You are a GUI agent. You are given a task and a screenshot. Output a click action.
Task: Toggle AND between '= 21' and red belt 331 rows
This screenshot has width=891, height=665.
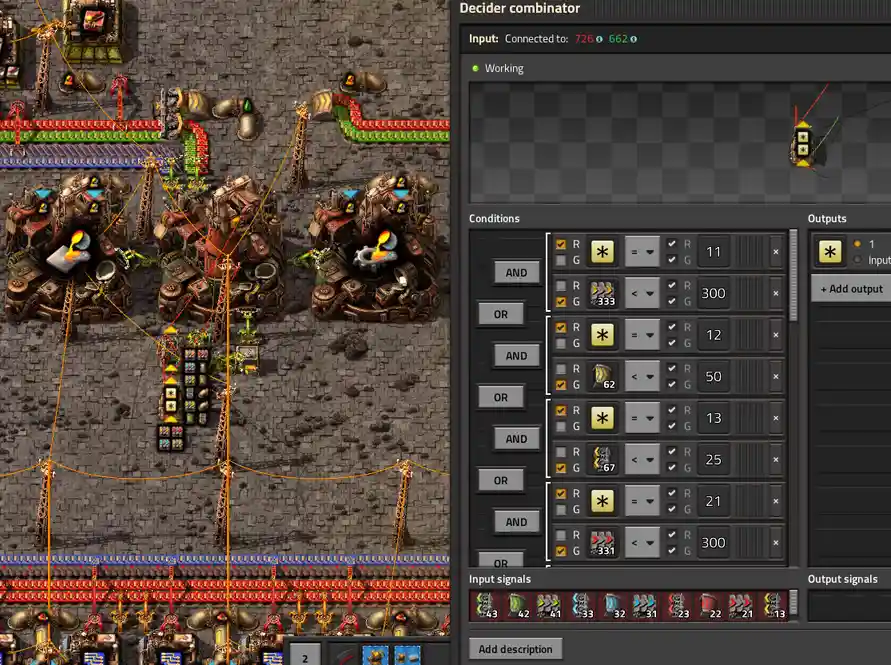click(x=517, y=522)
